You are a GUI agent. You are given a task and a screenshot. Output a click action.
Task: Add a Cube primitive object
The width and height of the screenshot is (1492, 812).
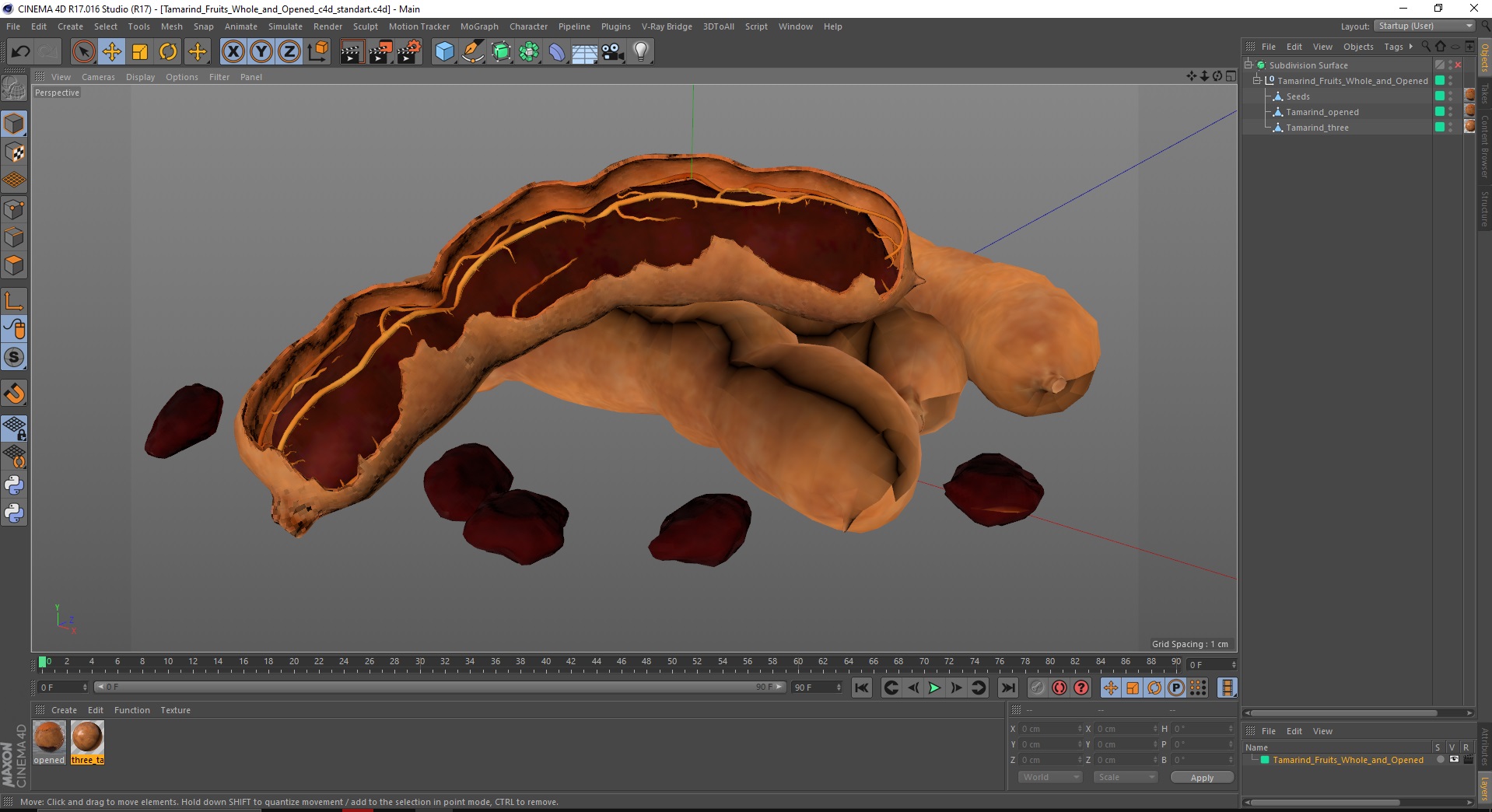click(x=444, y=52)
